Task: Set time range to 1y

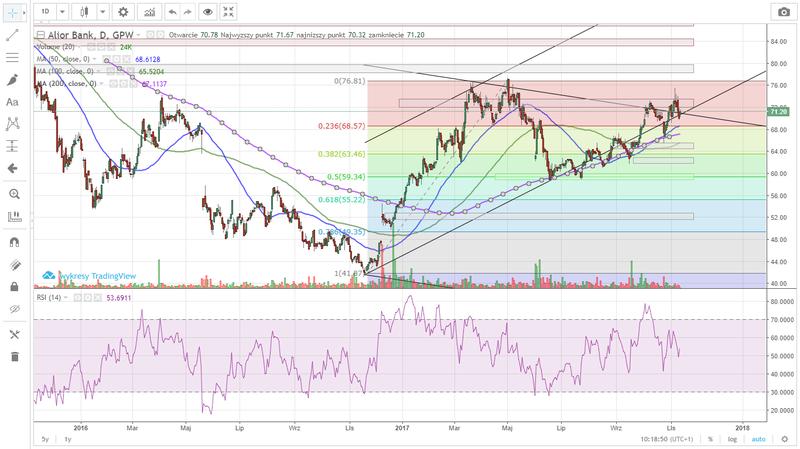Action: click(x=67, y=439)
